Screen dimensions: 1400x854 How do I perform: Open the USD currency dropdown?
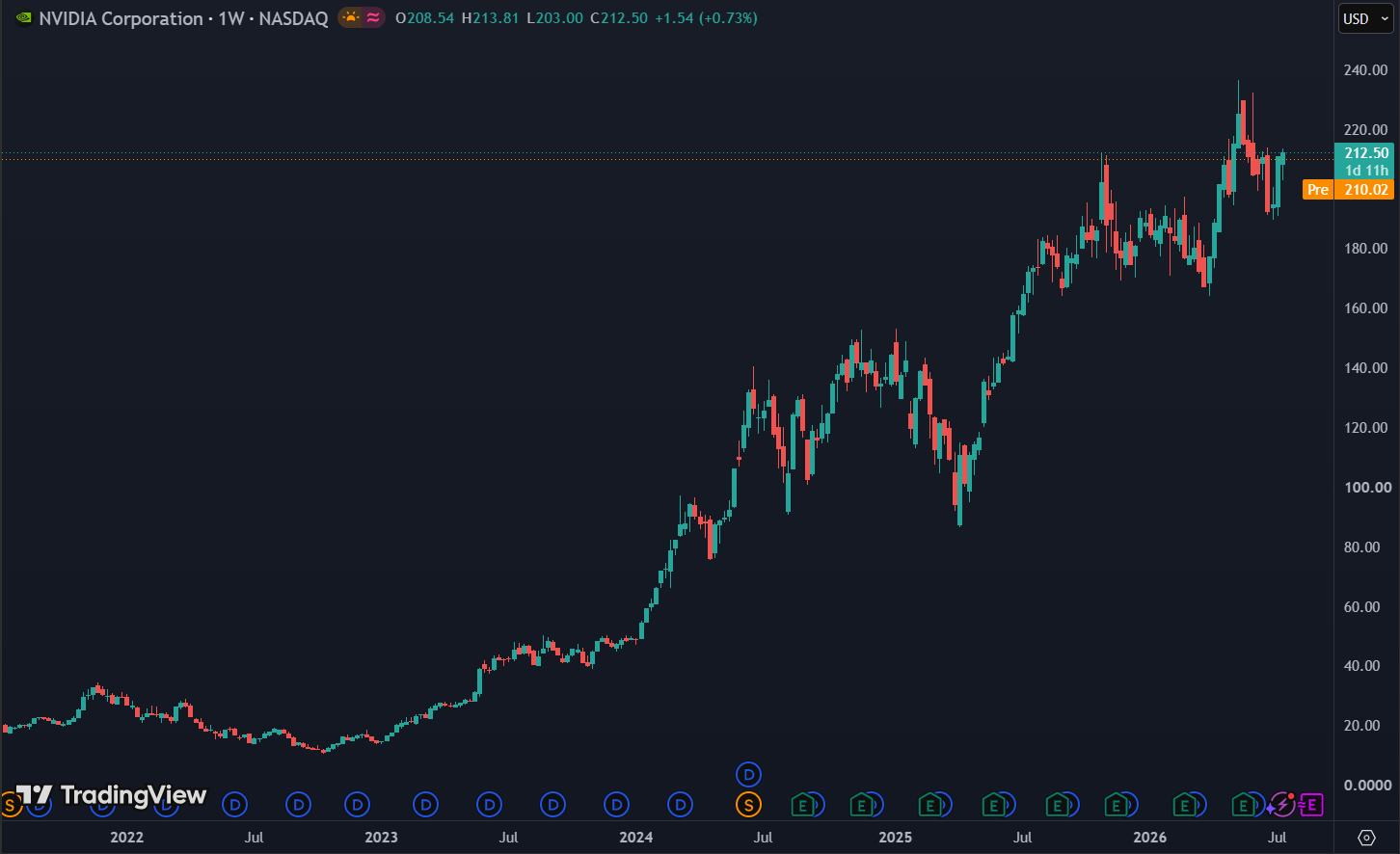coord(1364,18)
